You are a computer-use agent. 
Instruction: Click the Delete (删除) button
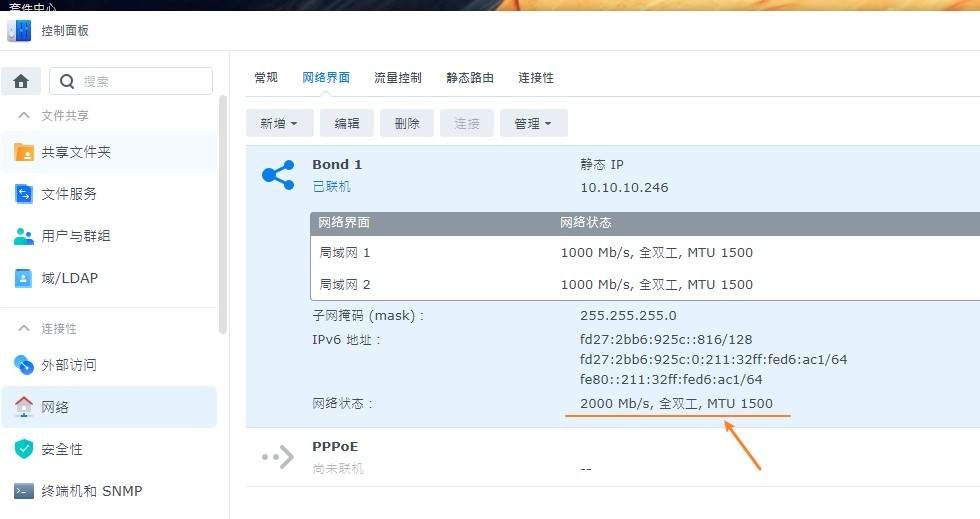click(x=407, y=123)
